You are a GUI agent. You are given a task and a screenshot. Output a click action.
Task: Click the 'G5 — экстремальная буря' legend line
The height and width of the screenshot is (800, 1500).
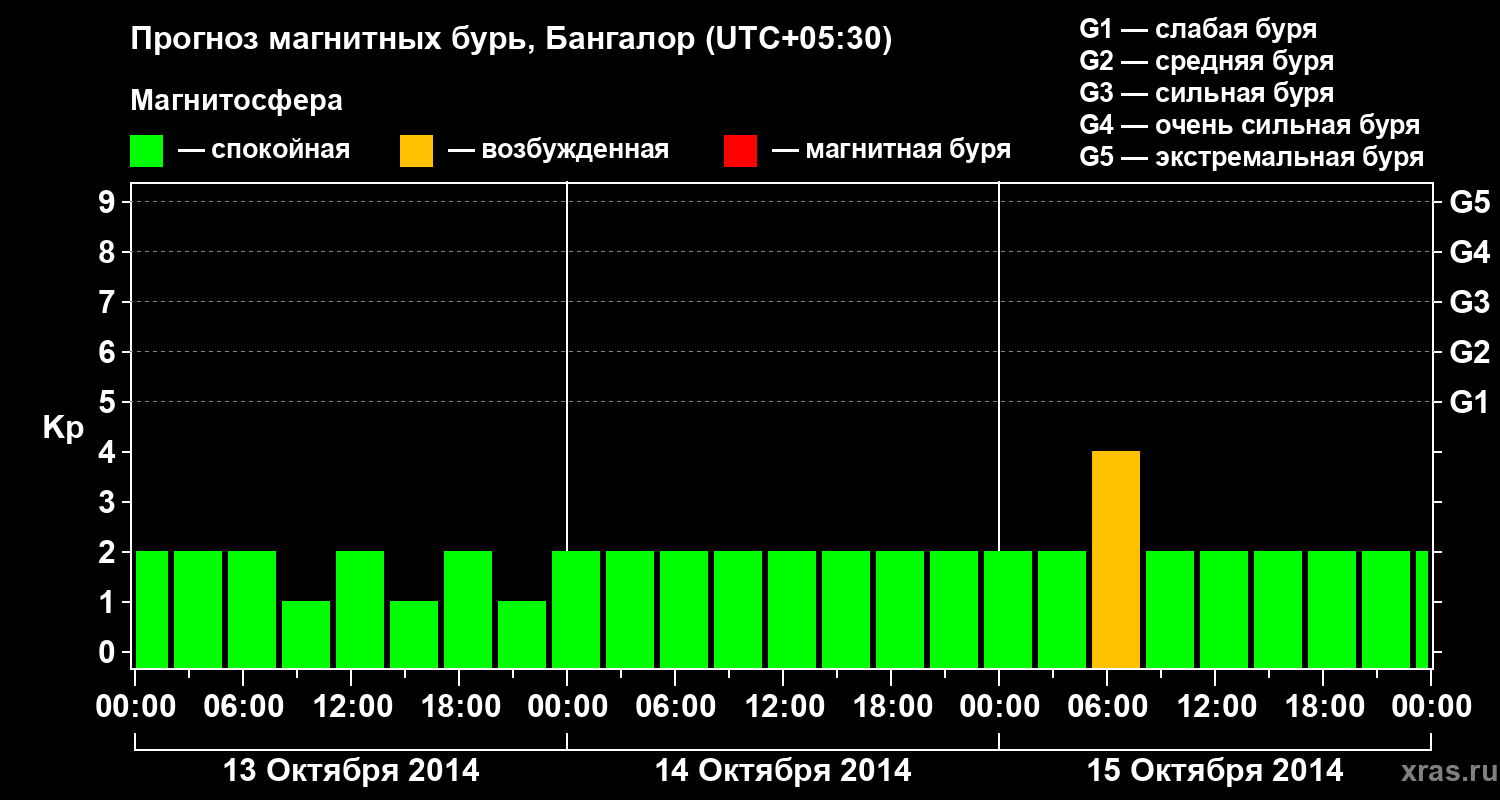point(1251,157)
